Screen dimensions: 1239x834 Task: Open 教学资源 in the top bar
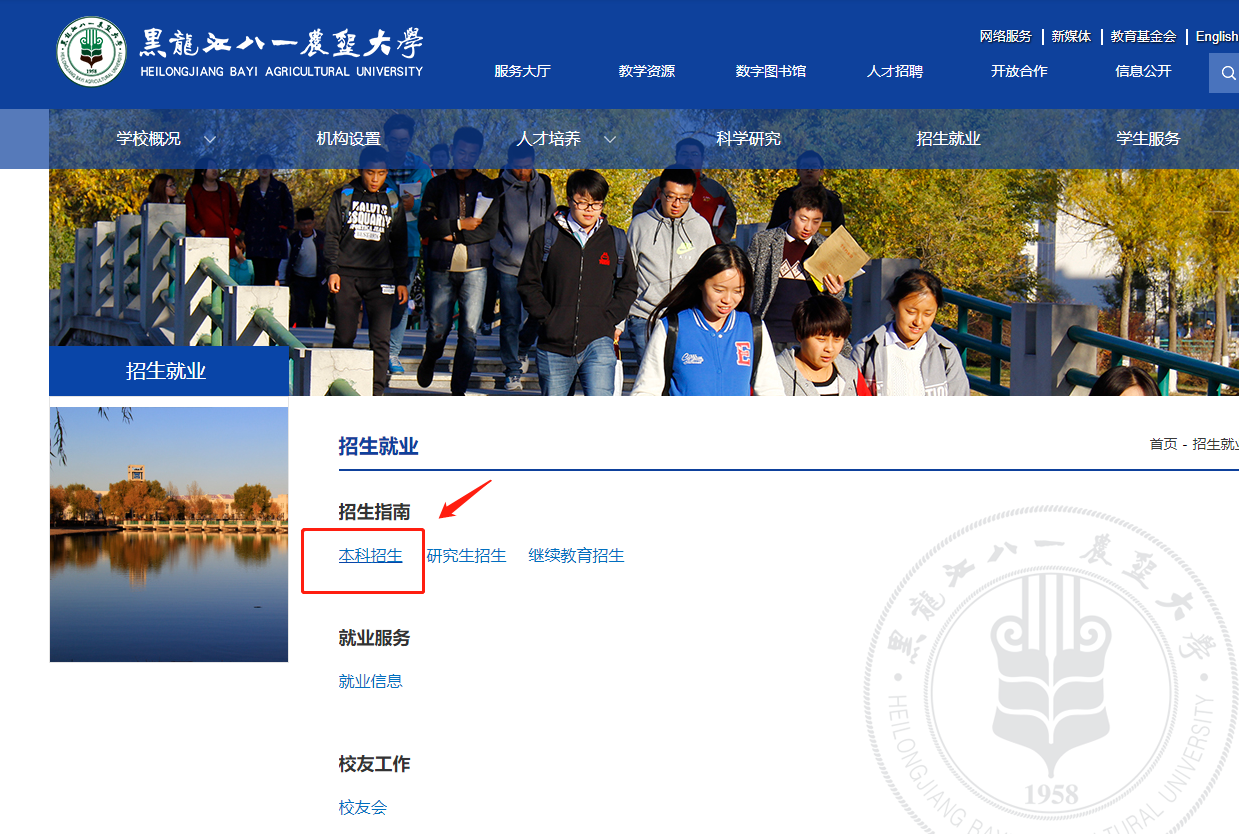point(646,71)
